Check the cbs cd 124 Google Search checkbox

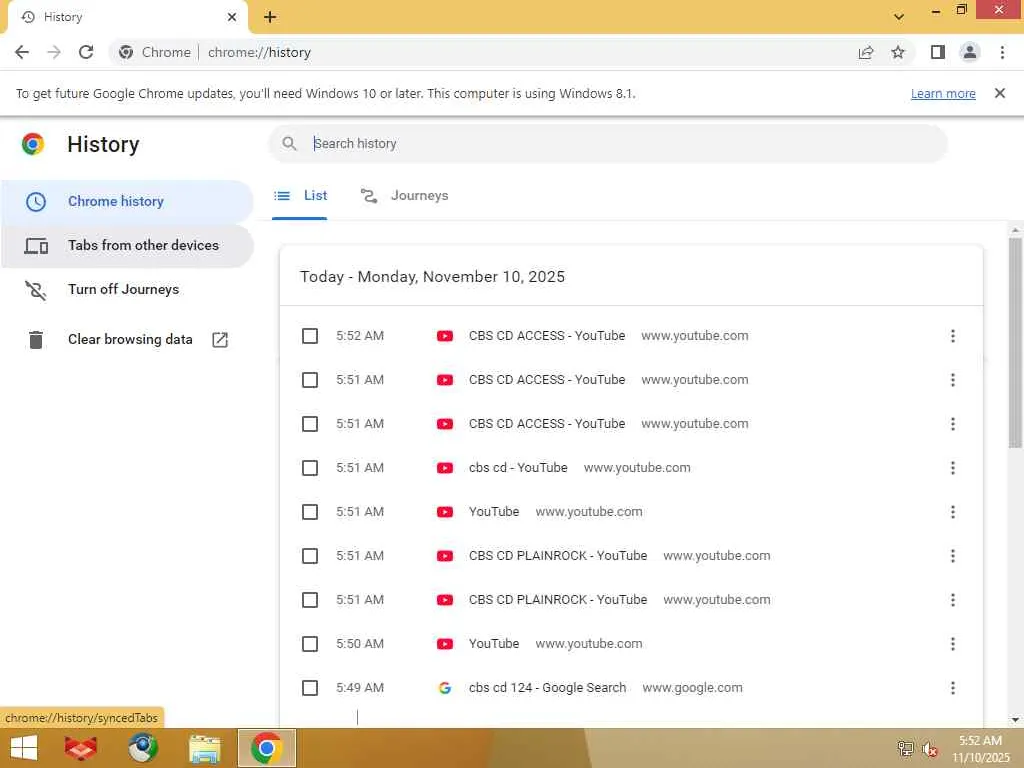click(310, 688)
